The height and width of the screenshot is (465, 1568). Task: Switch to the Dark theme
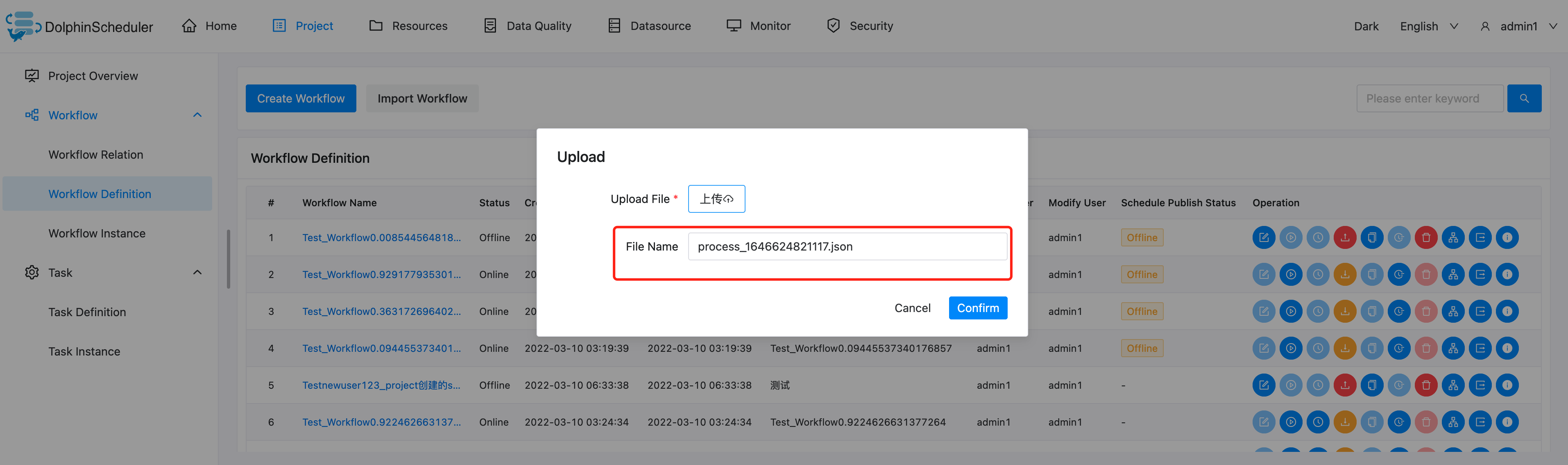pos(1366,26)
